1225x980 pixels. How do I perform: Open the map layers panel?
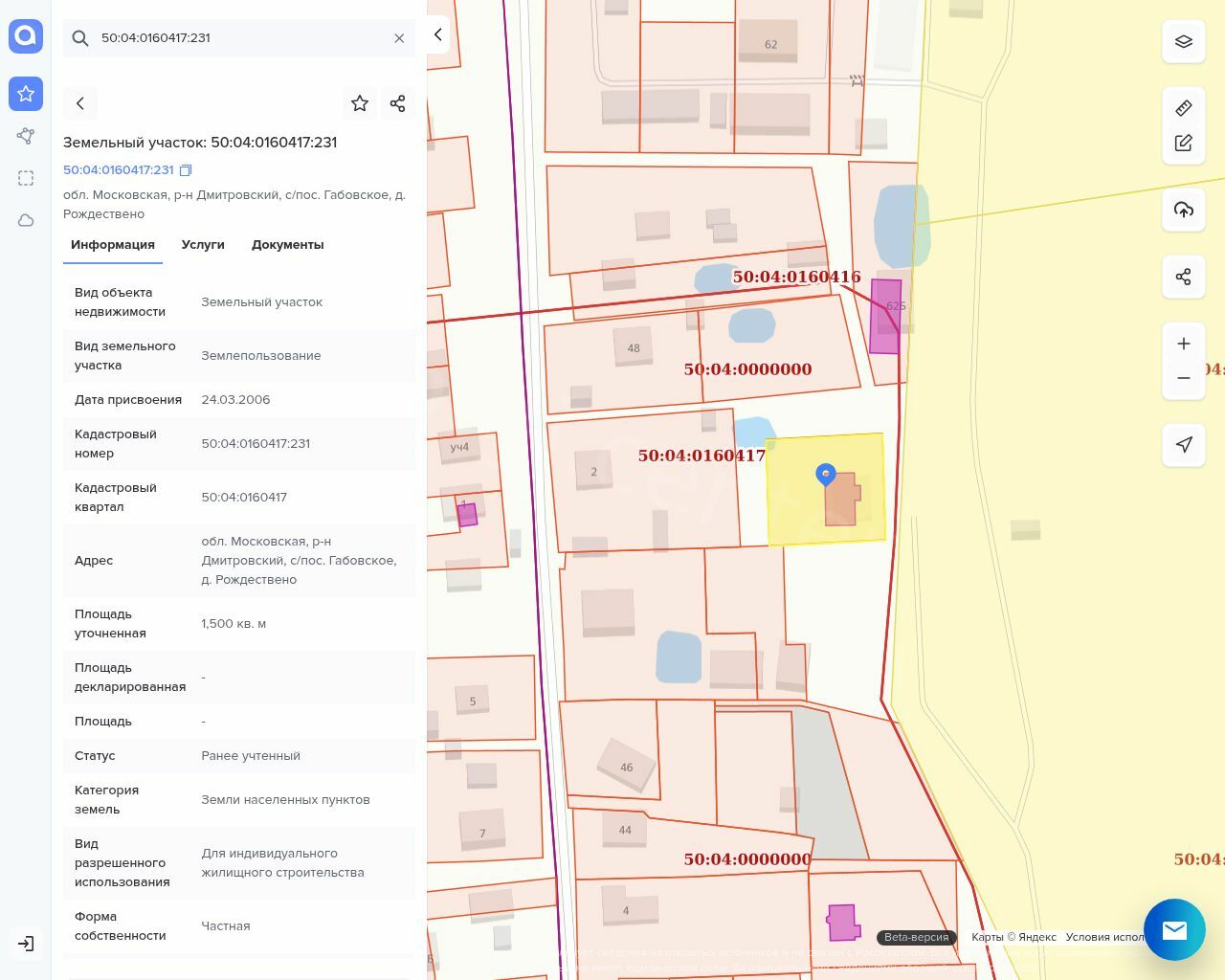coord(1183,41)
